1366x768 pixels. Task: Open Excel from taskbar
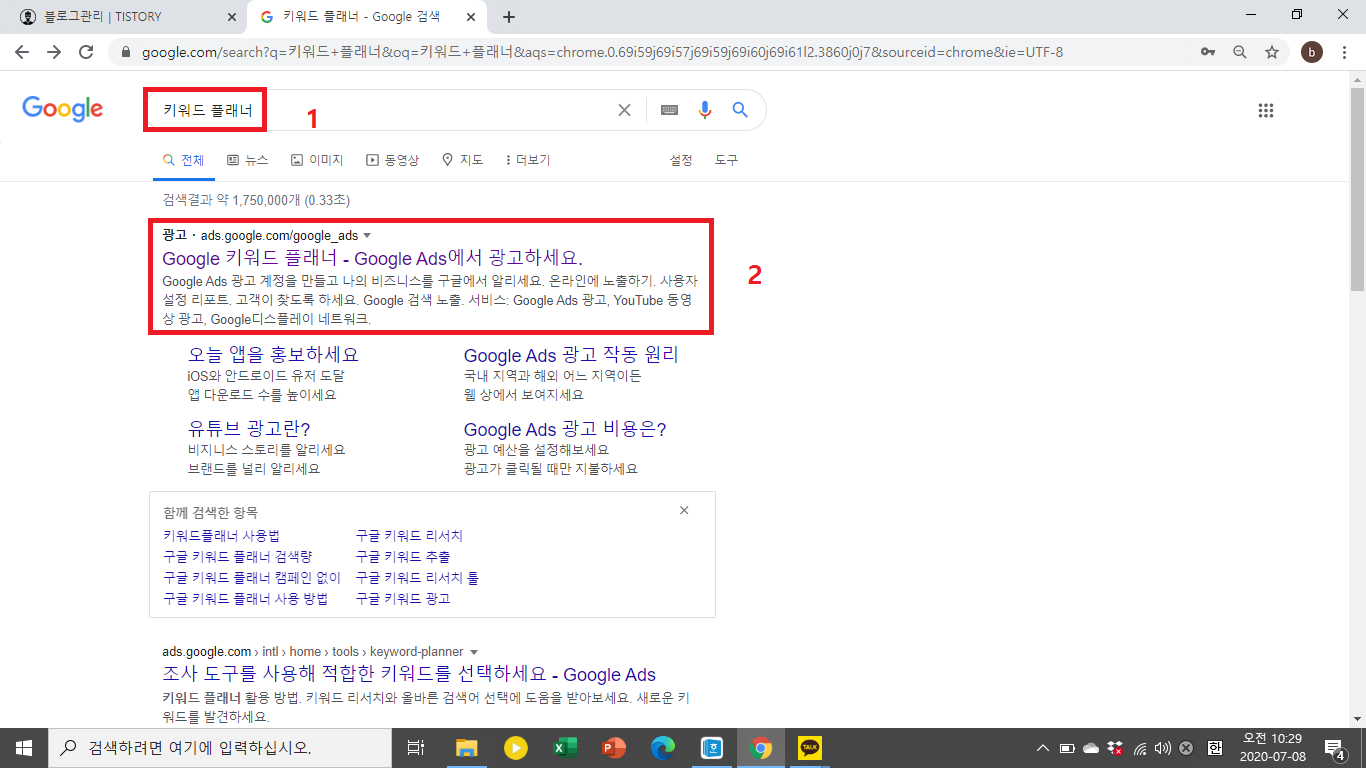click(x=565, y=747)
